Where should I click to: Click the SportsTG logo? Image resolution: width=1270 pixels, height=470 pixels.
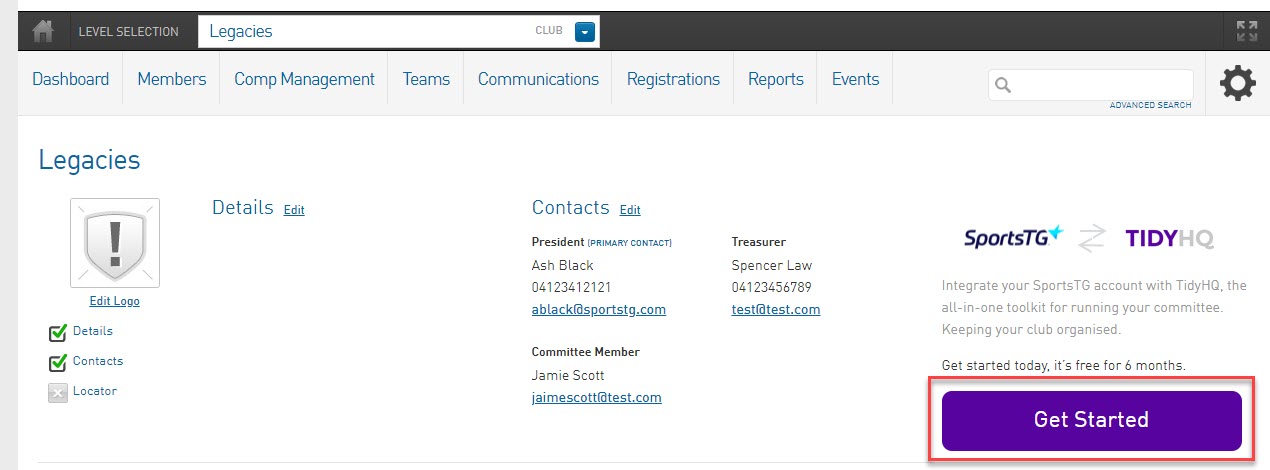[1013, 238]
